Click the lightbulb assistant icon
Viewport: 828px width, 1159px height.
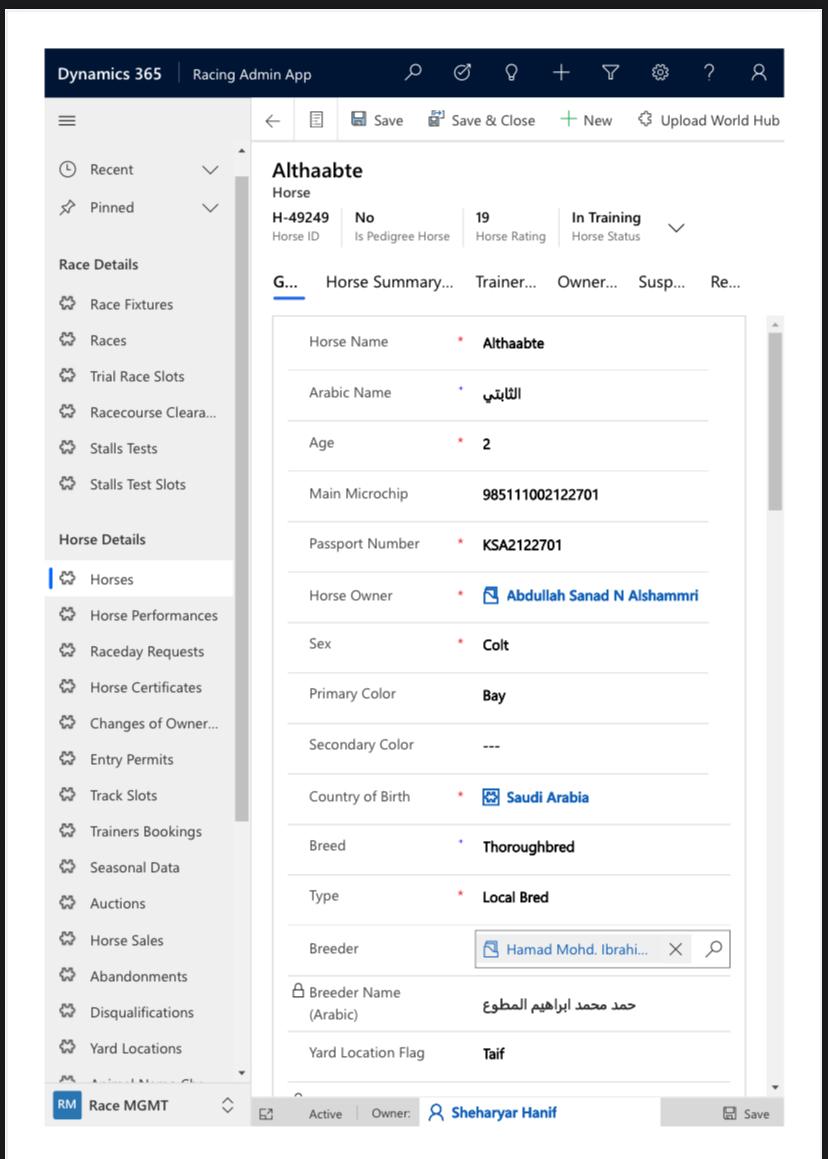(511, 73)
